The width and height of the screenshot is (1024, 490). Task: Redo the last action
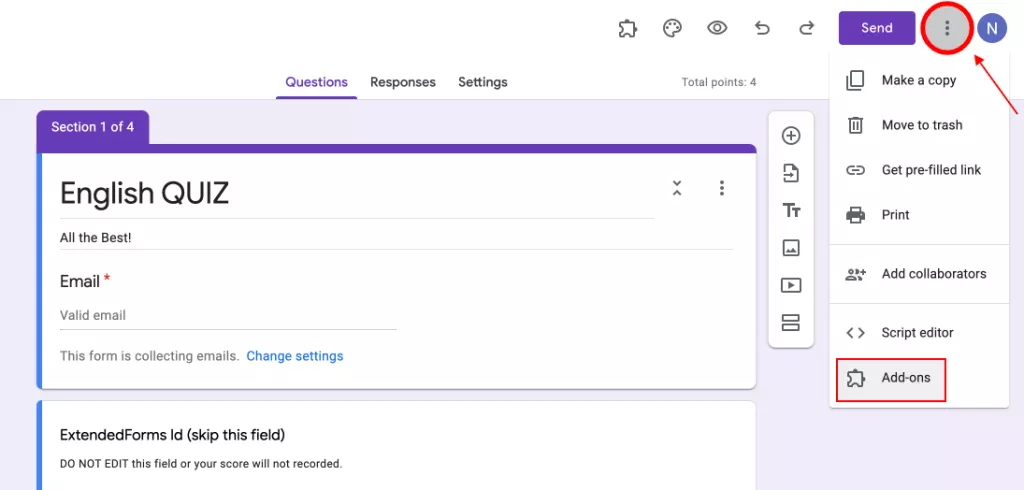pos(807,28)
